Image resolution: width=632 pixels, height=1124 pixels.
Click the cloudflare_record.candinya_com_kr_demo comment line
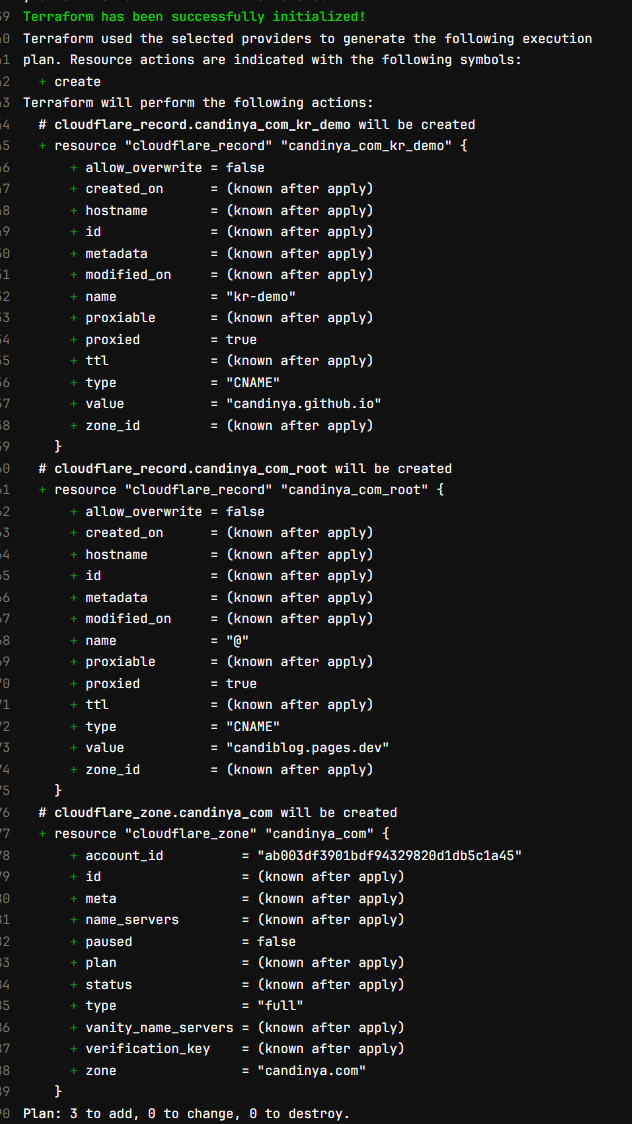click(257, 124)
